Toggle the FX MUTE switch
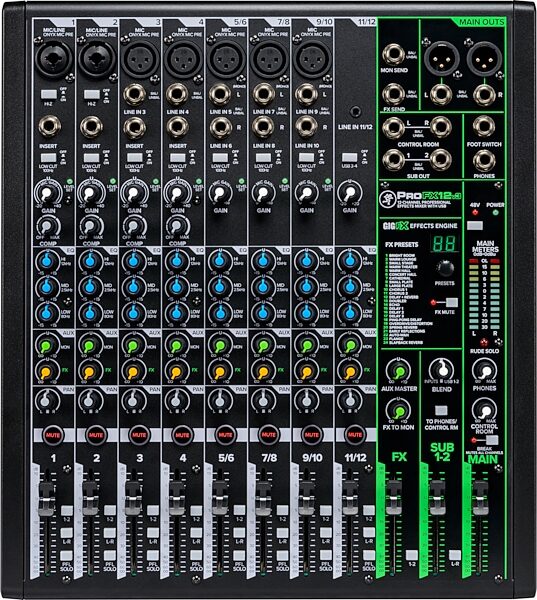Screen dimensions: 537x600 coord(452,302)
